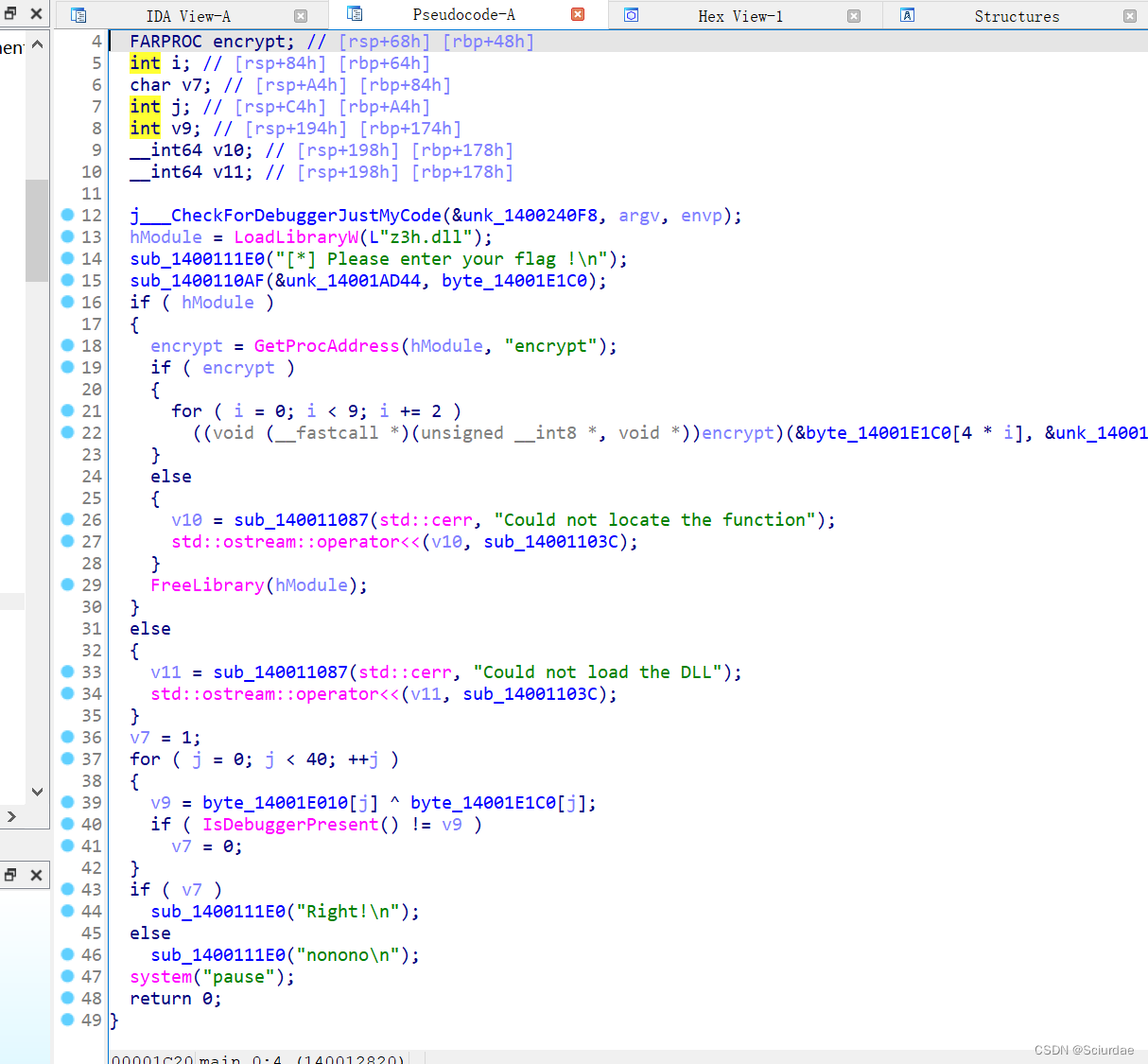This screenshot has width=1148, height=1064.
Task: Toggle breakpoint dot on line 44
Action: coord(67,911)
